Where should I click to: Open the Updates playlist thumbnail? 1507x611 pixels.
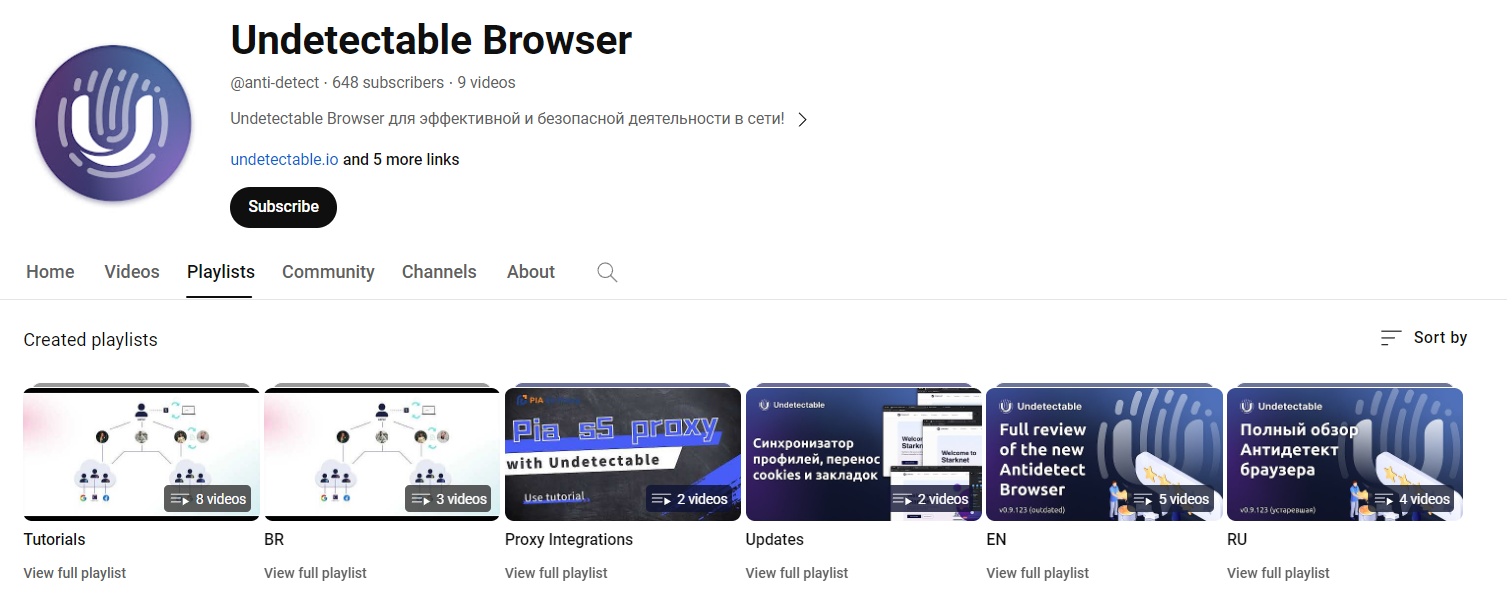point(863,453)
